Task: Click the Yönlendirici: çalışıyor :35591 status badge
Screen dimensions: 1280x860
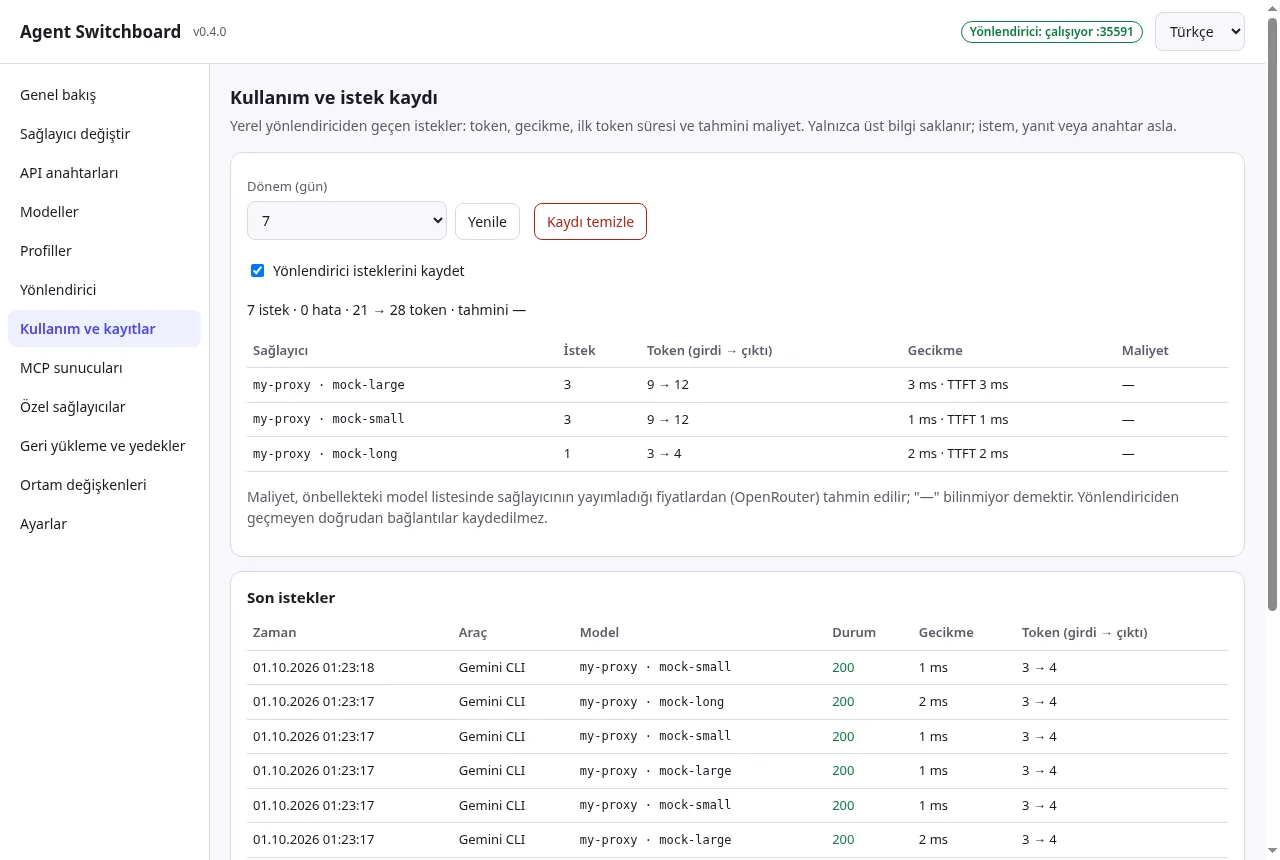Action: (1051, 32)
